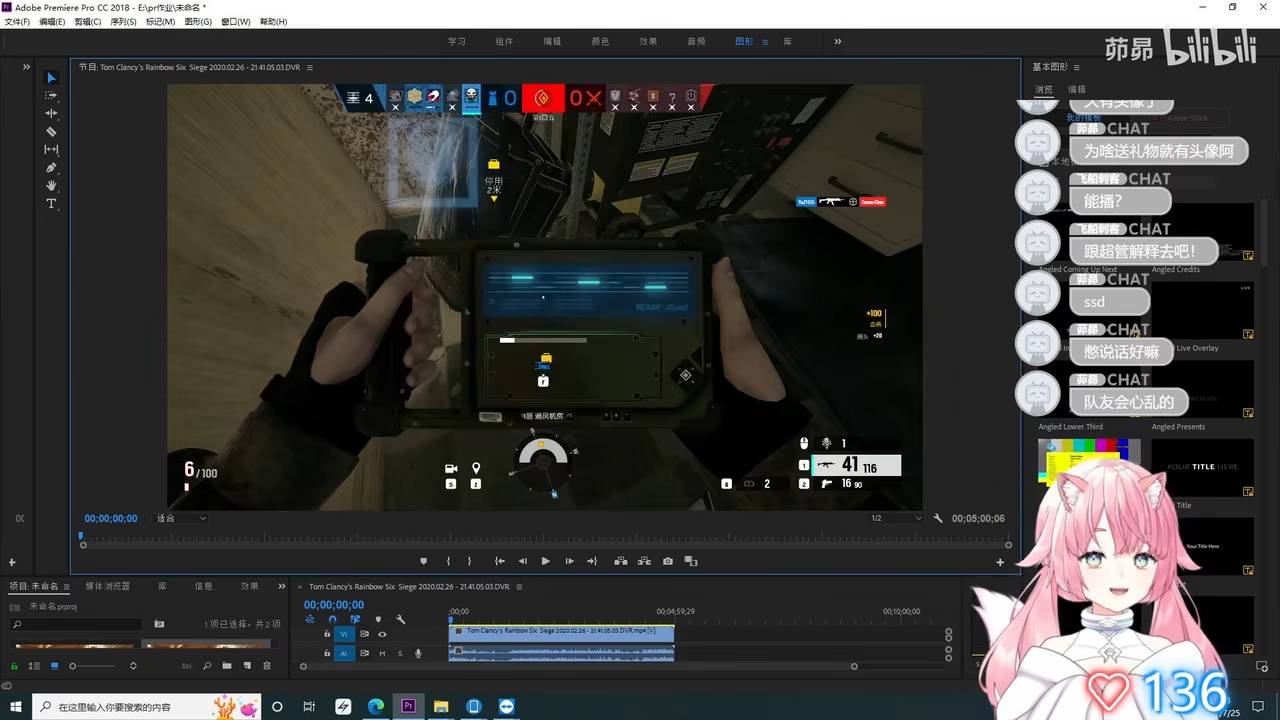
Task: Select Rainbow Six video clip on V1
Action: [x=561, y=632]
